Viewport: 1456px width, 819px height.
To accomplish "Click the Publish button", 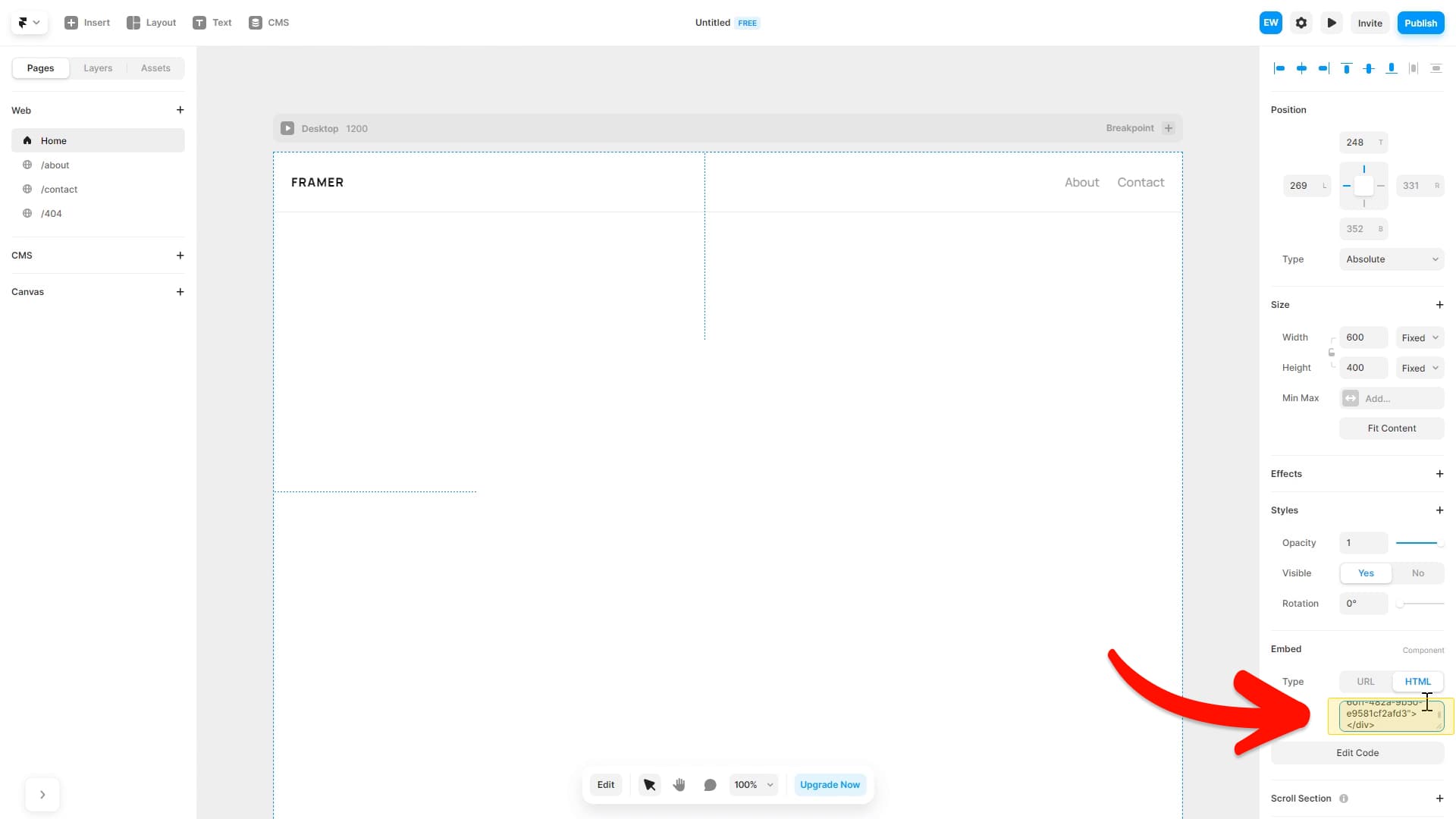I will [1420, 23].
